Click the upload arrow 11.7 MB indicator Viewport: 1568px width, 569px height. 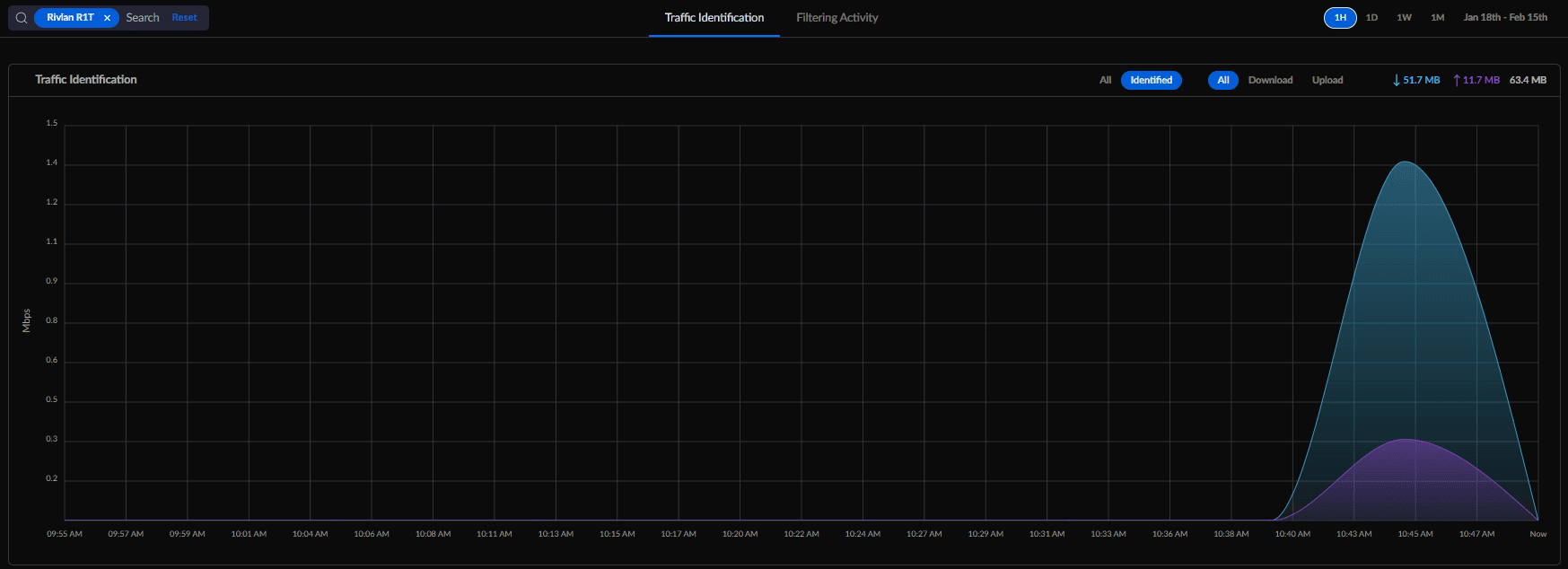point(1476,80)
